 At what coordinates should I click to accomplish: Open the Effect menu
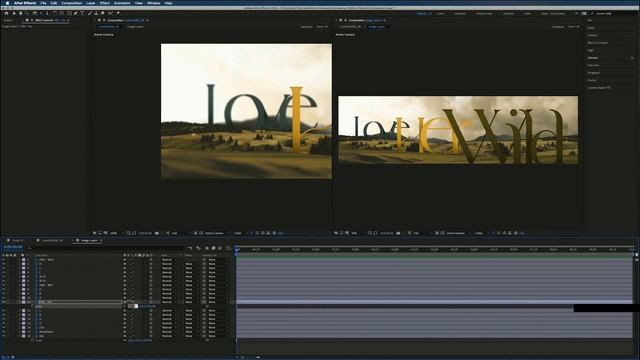tap(104, 3)
